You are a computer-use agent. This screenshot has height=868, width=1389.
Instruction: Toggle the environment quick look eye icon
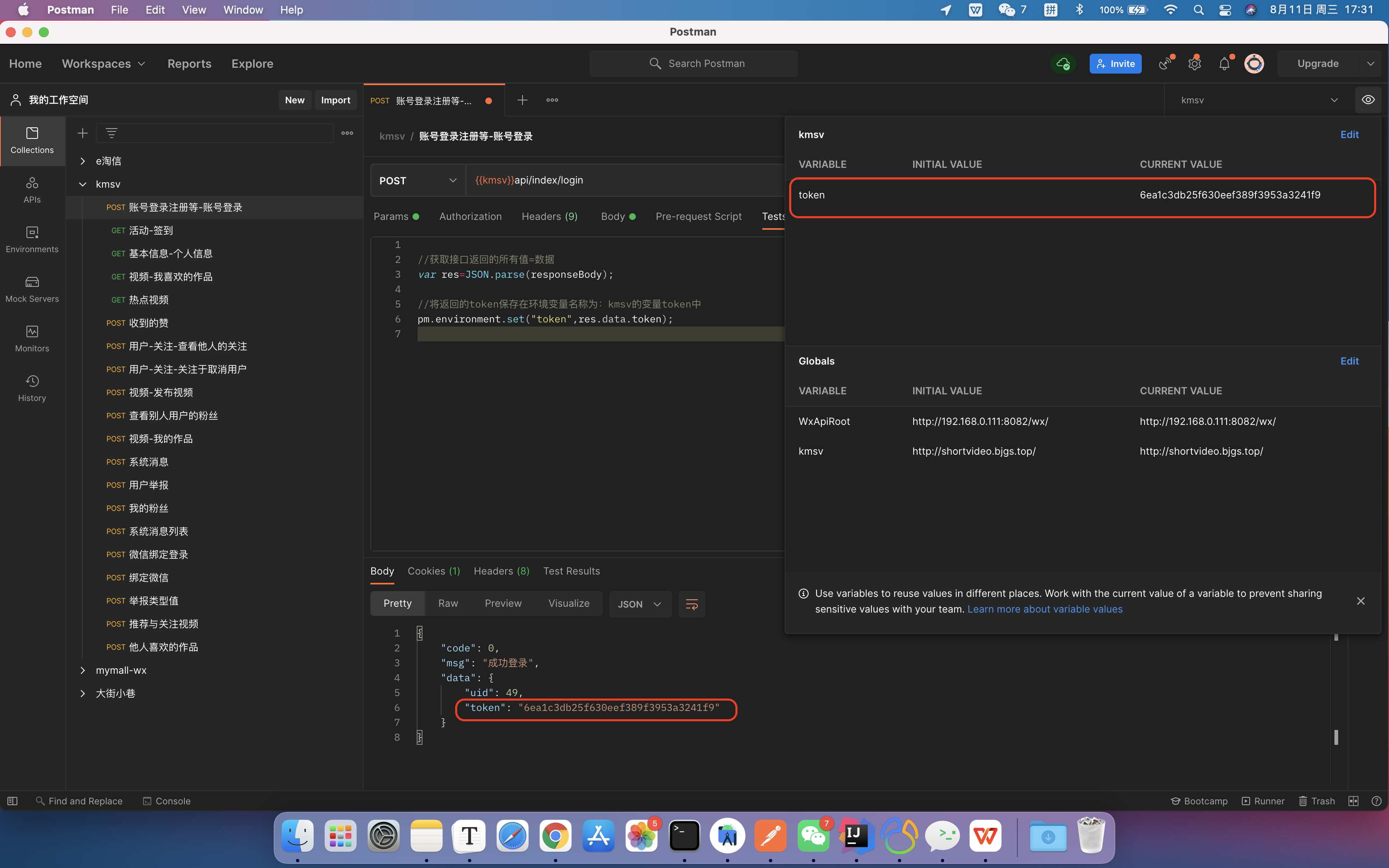1368,100
